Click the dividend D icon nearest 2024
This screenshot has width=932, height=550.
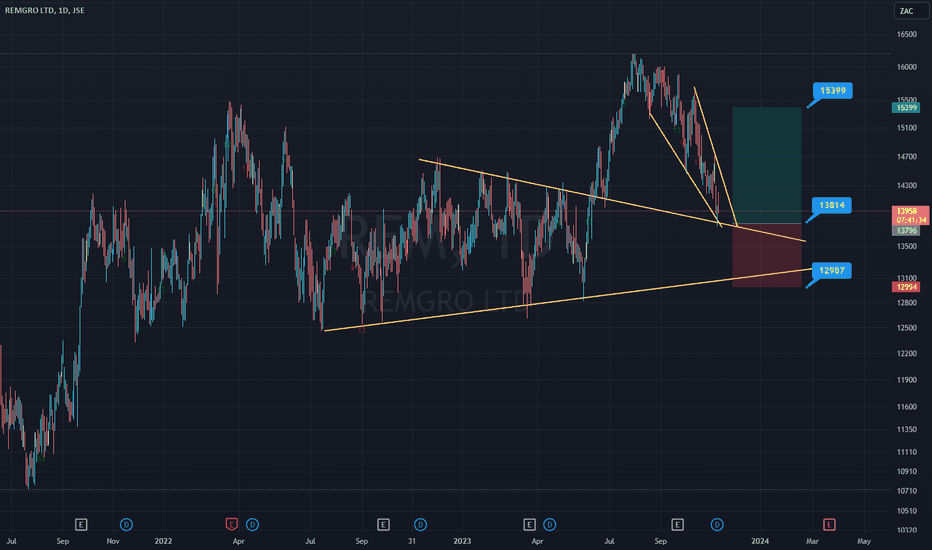[717, 524]
